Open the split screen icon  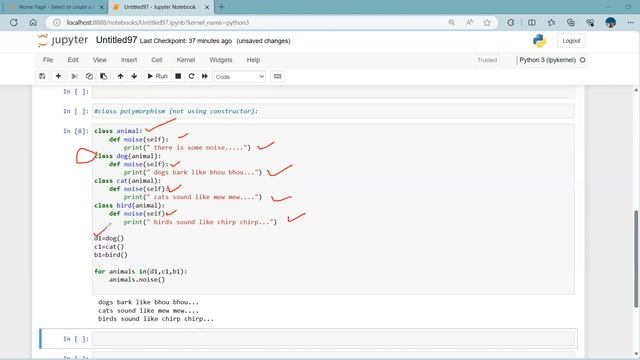531,22
